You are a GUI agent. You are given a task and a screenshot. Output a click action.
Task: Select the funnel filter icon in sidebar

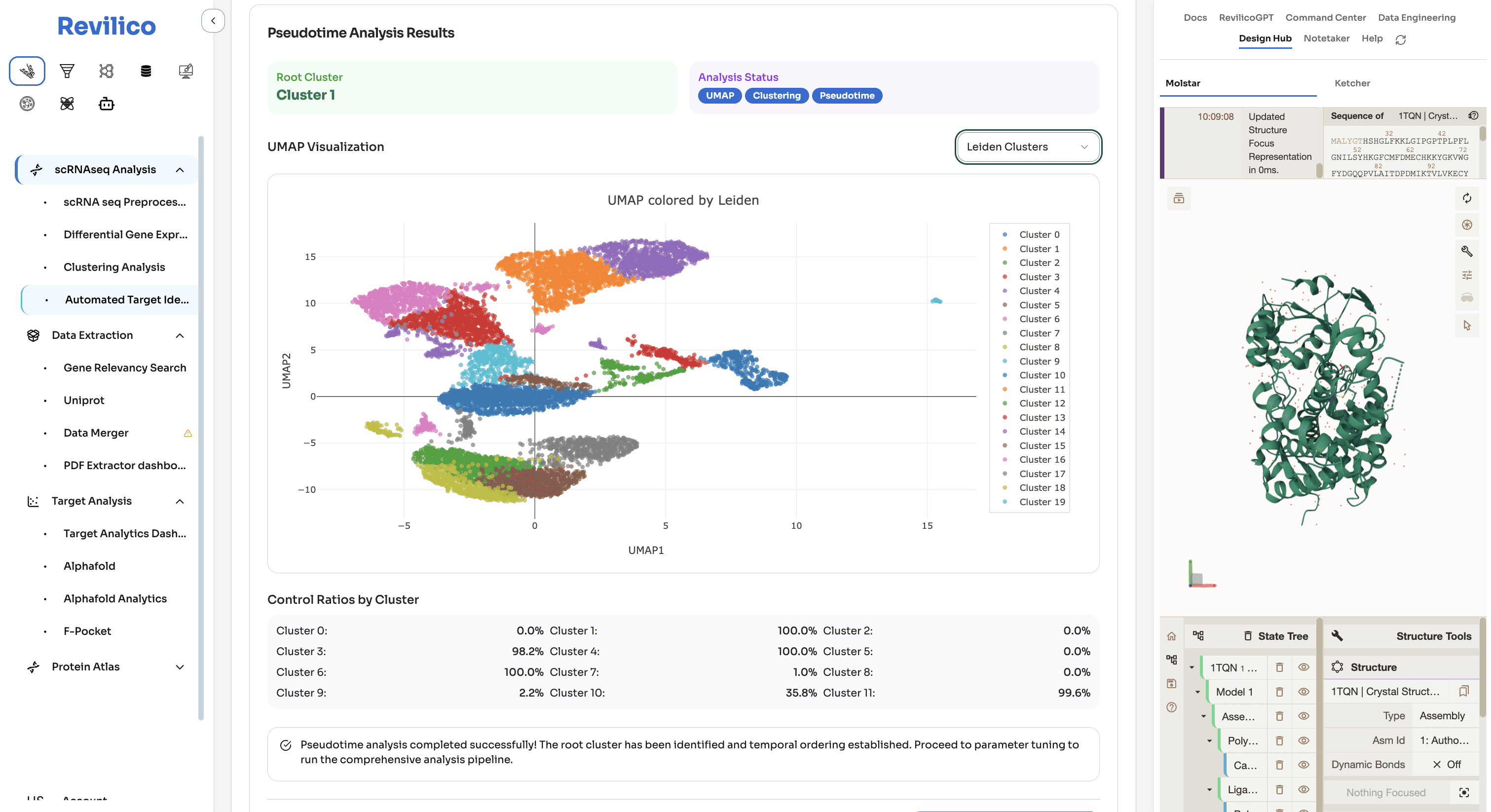click(x=67, y=71)
